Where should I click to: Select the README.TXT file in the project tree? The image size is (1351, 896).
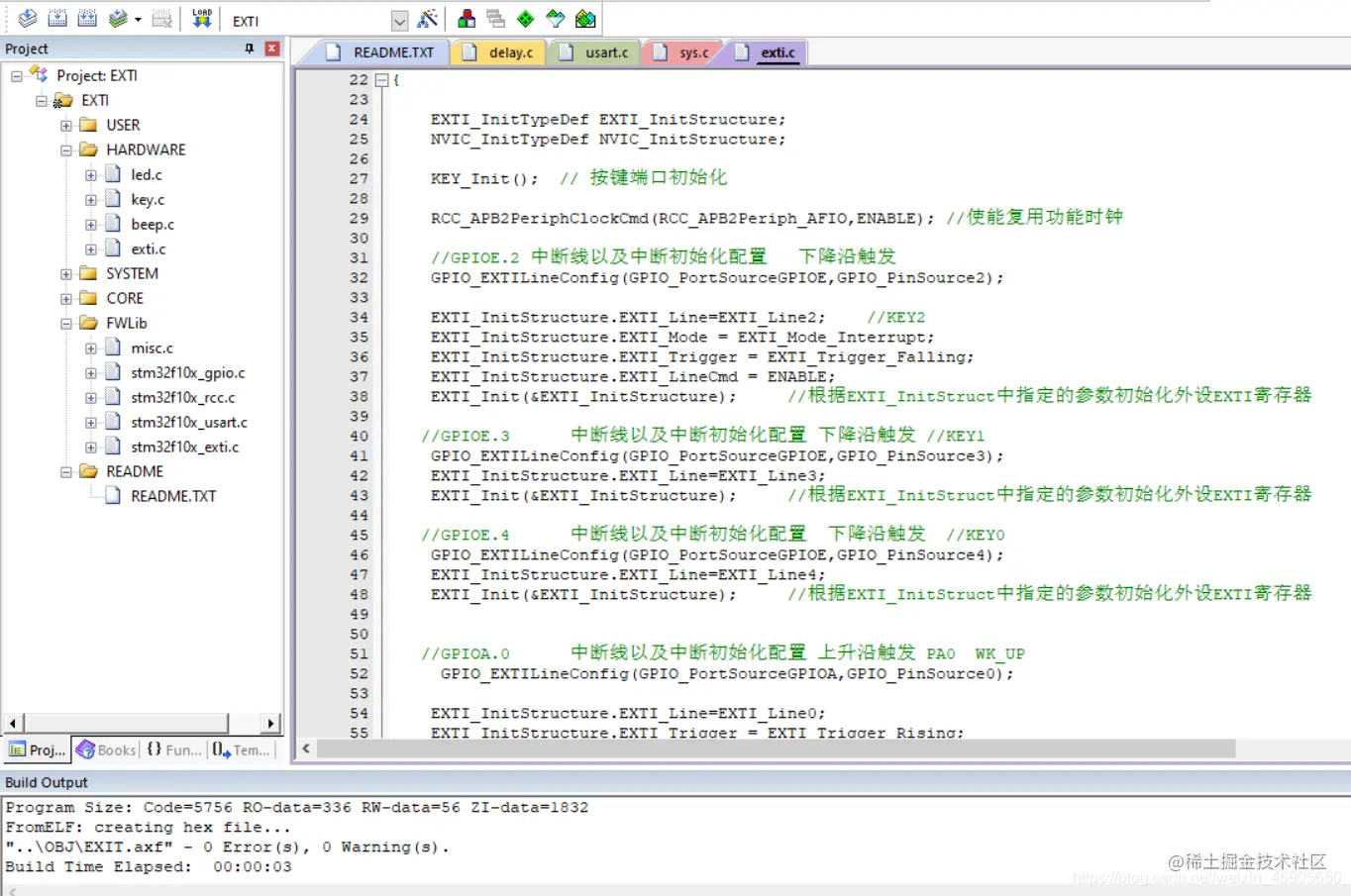[173, 497]
